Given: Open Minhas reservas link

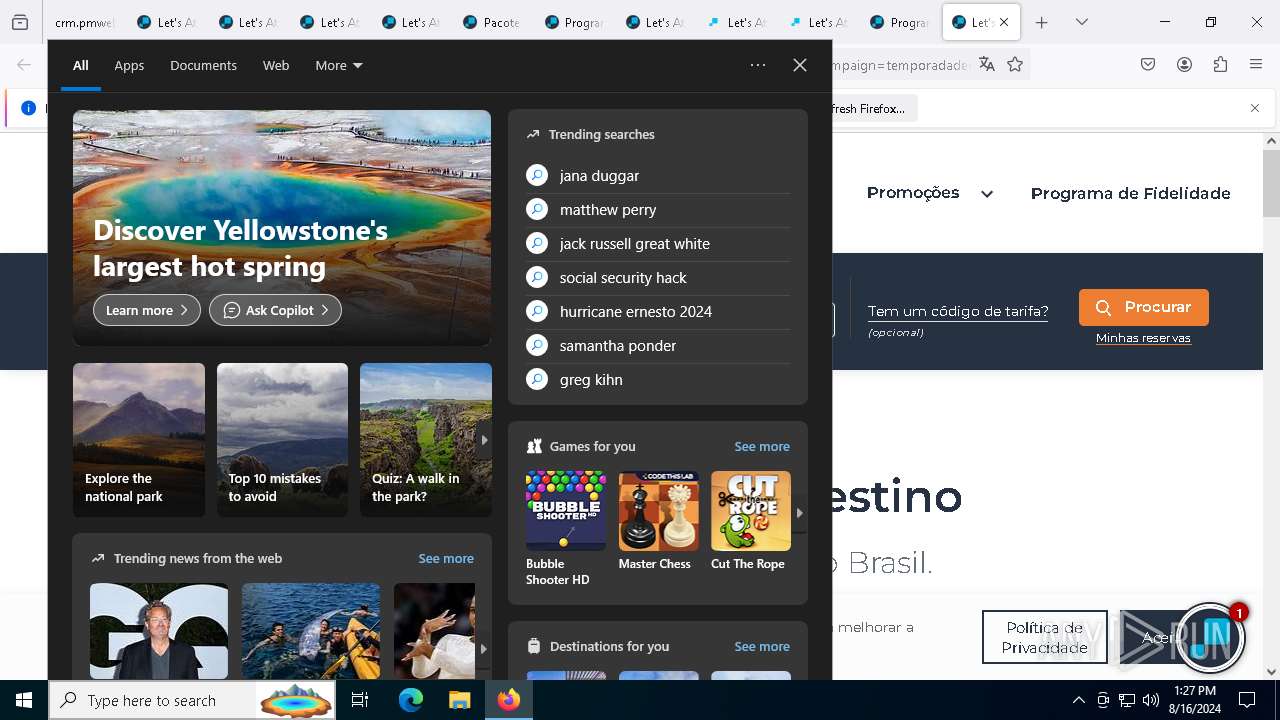Looking at the screenshot, I should pyautogui.click(x=1143, y=338).
